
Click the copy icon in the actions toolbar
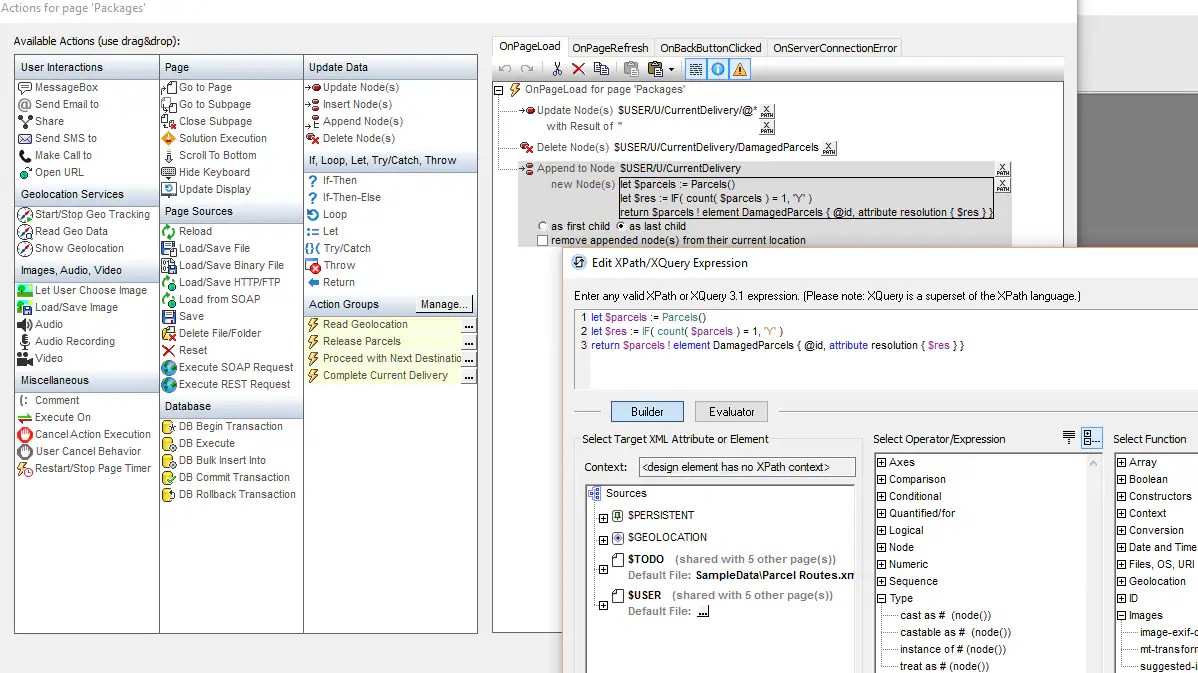(x=601, y=70)
